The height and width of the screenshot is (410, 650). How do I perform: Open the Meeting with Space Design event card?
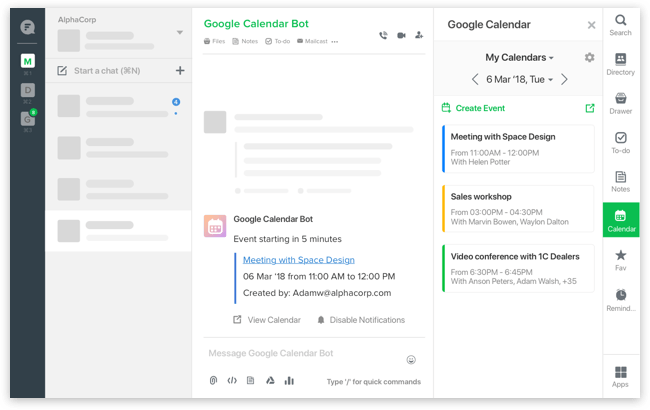pyautogui.click(x=518, y=149)
